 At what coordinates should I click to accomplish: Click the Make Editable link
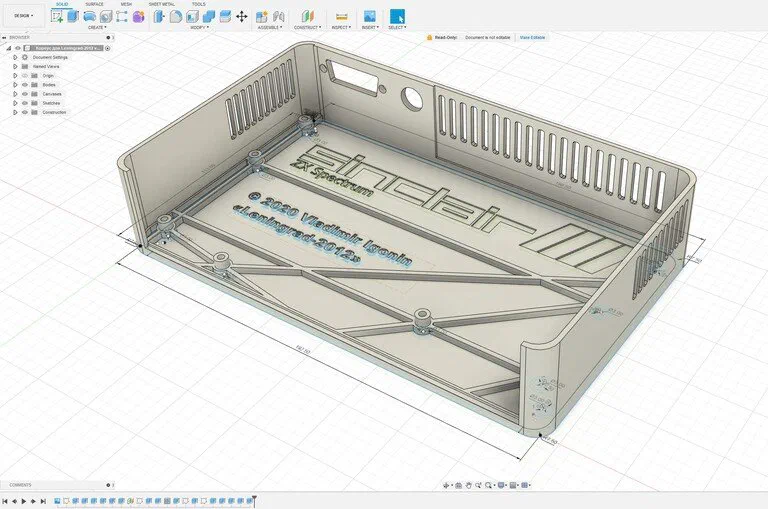(532, 37)
